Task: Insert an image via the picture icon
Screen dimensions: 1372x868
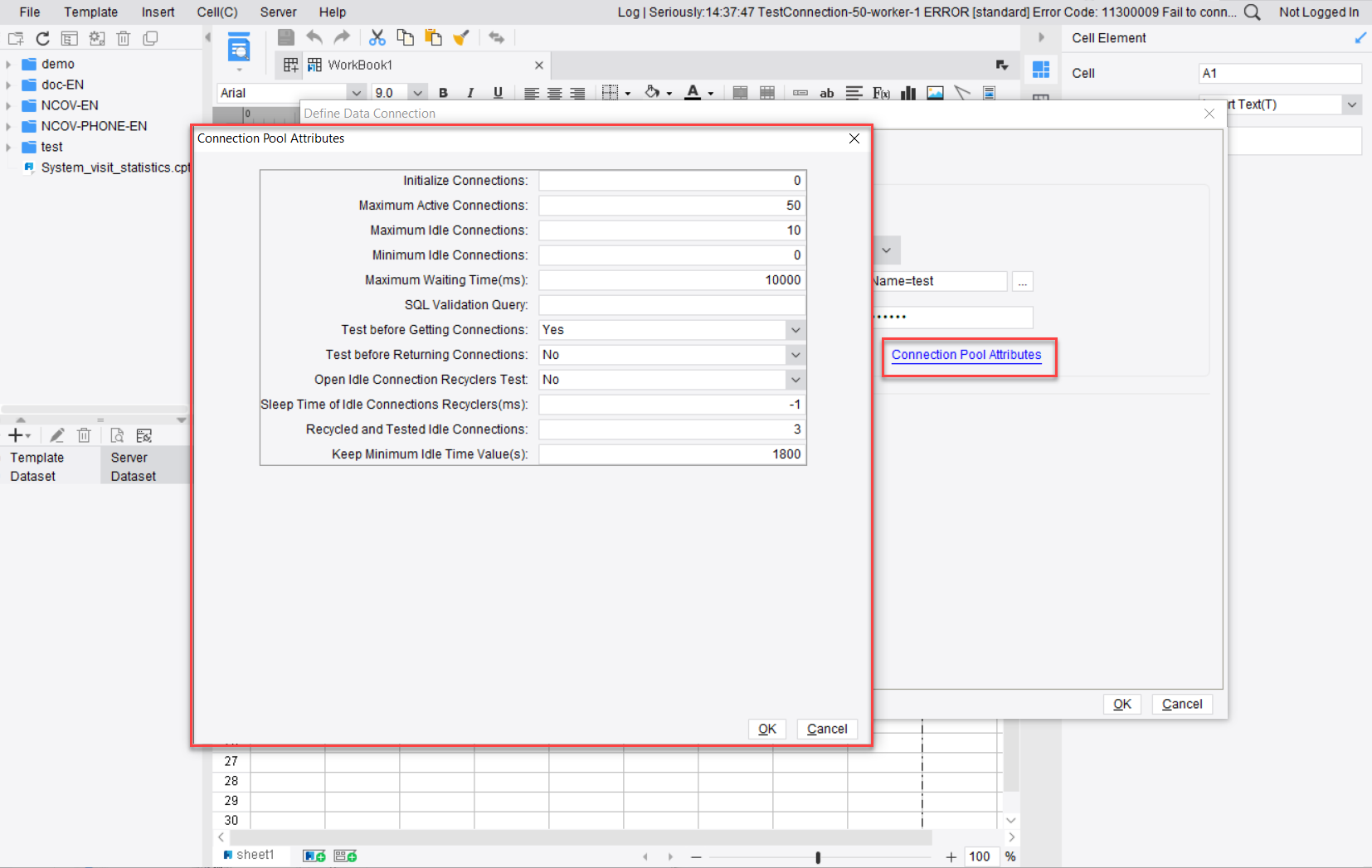Action: click(x=935, y=93)
